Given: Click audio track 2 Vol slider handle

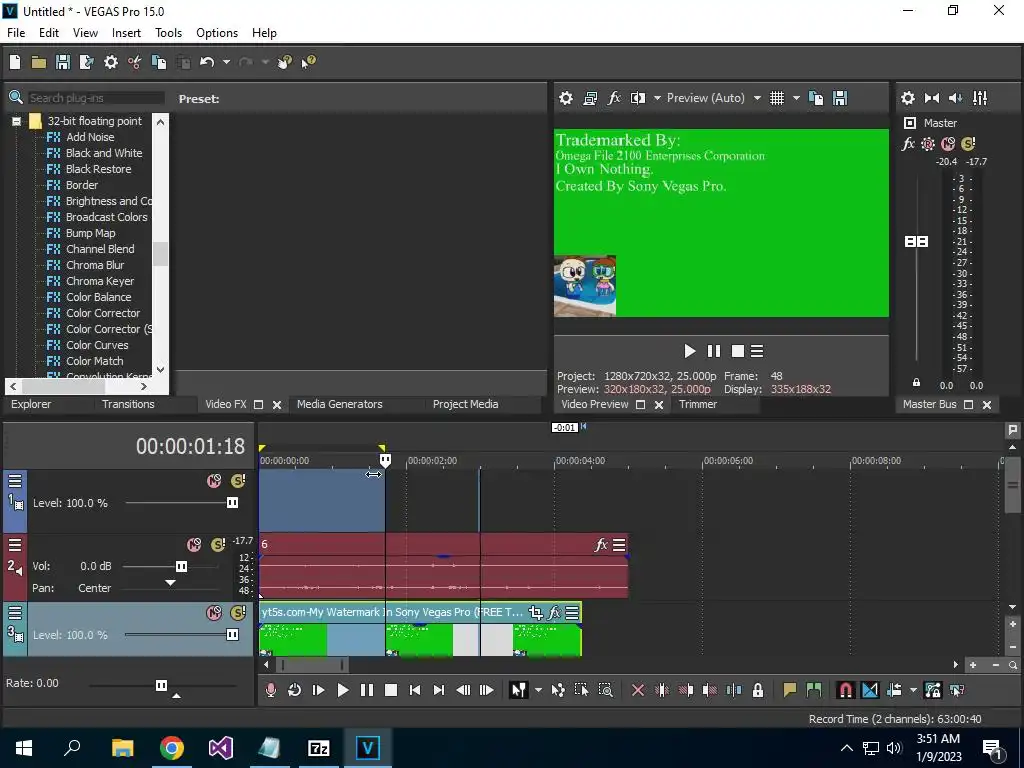Looking at the screenshot, I should [182, 566].
